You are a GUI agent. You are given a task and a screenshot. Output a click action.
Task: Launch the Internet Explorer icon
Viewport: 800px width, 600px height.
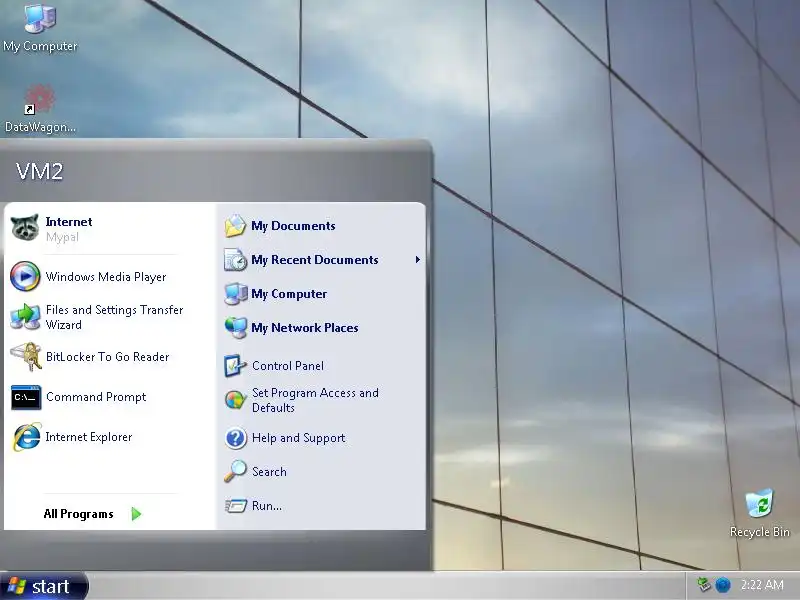(x=27, y=437)
